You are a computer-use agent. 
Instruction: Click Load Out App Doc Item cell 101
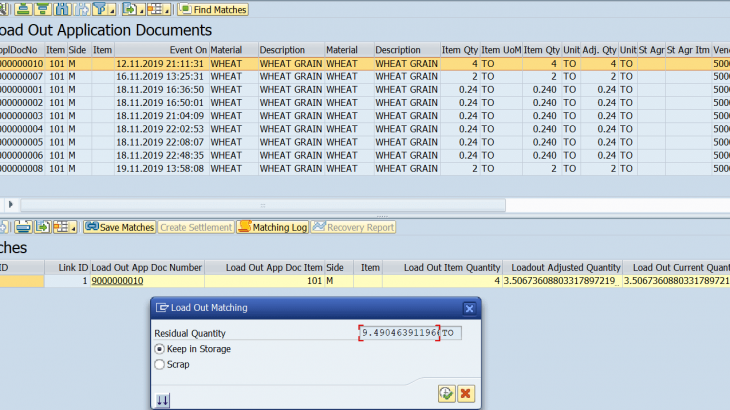tap(264, 281)
